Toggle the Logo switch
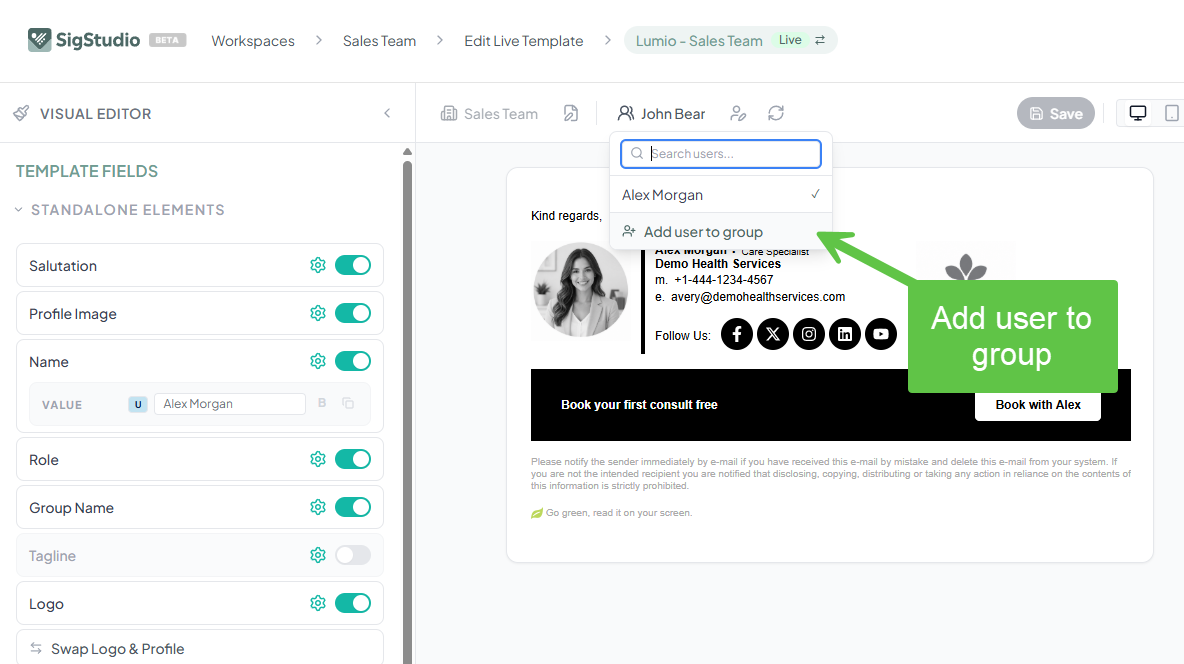Image resolution: width=1184 pixels, height=664 pixels. 353,603
